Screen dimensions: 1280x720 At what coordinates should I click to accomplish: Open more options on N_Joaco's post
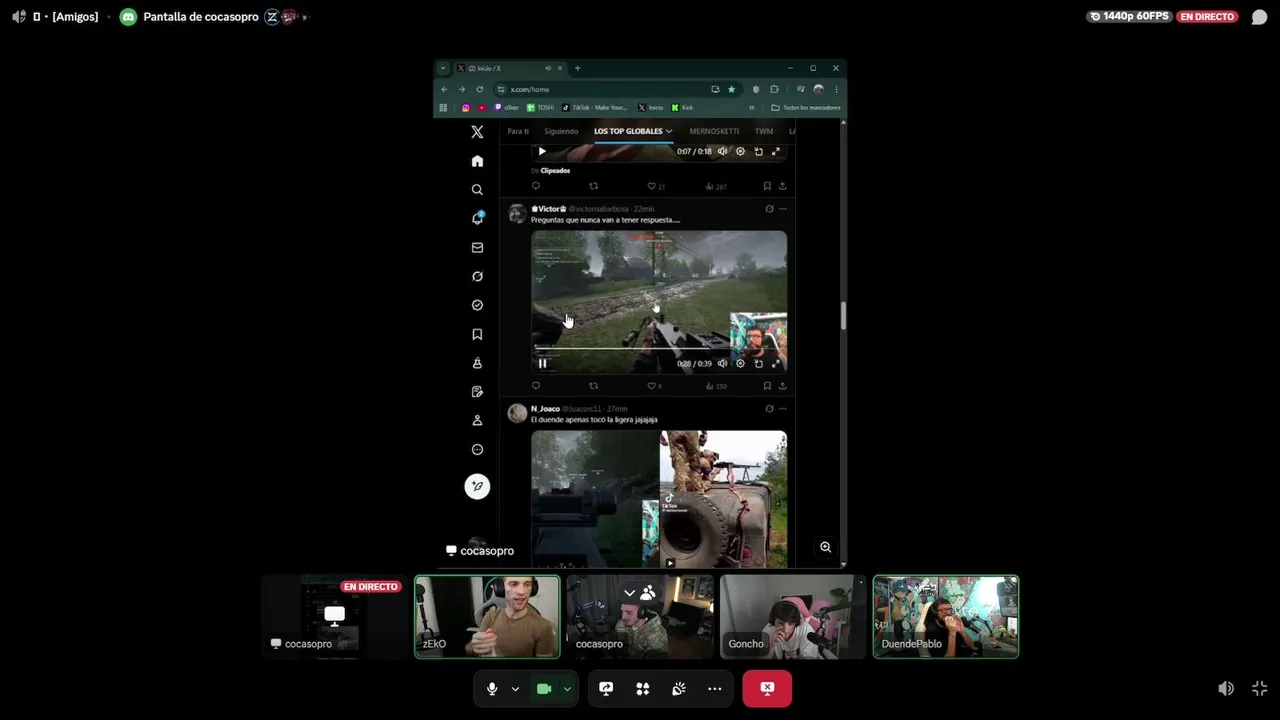[782, 408]
